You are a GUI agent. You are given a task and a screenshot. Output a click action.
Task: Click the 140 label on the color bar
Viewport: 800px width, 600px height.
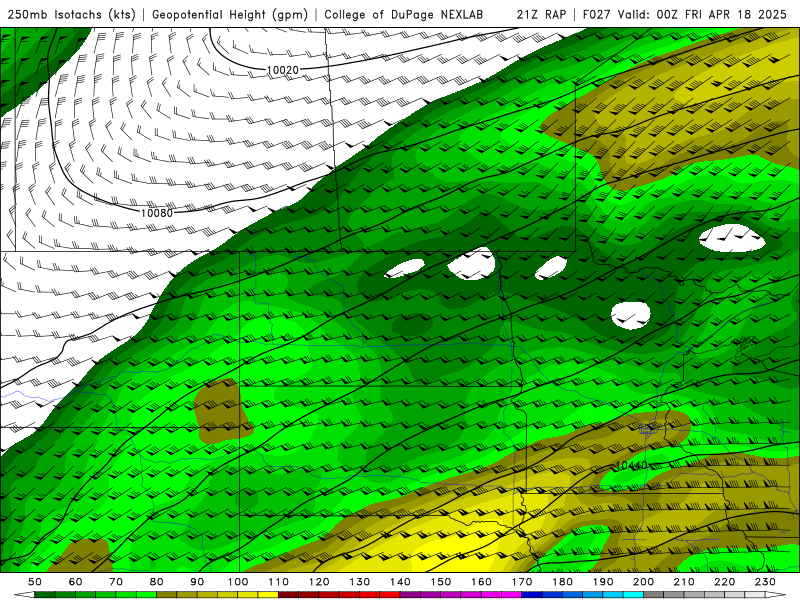pos(400,582)
